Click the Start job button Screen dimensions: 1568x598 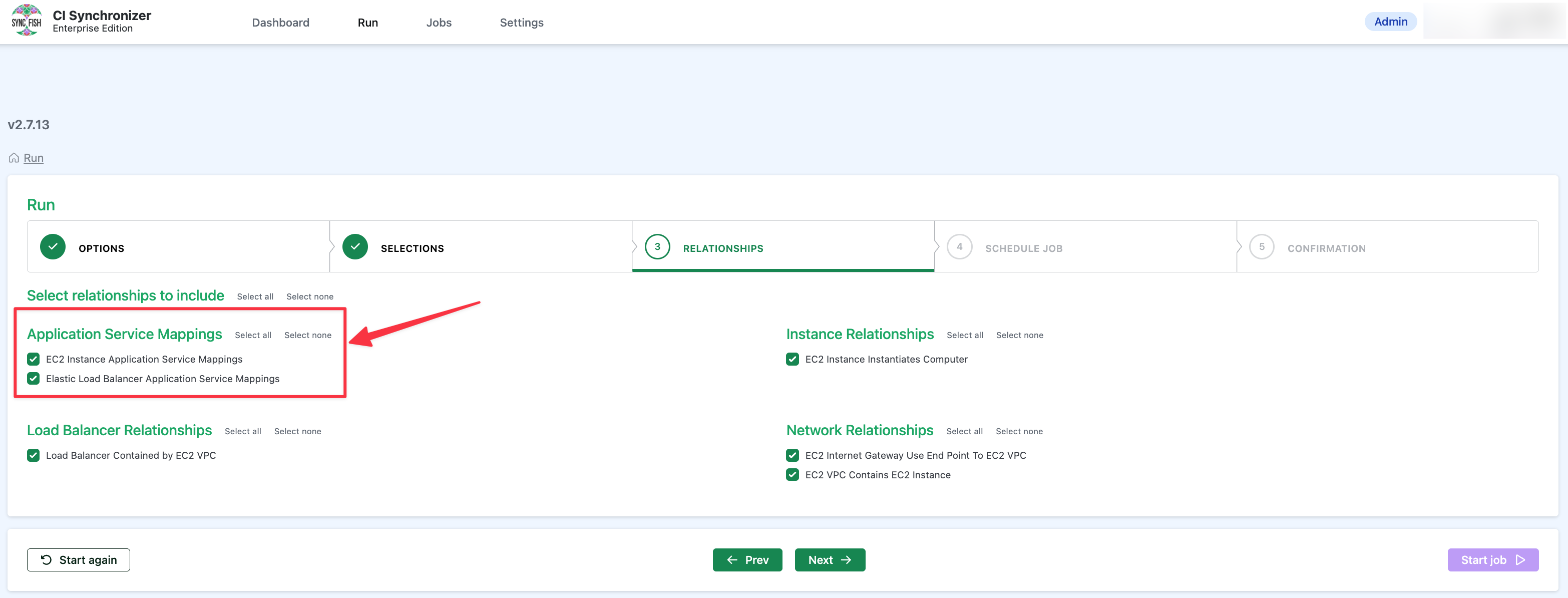coord(1492,559)
